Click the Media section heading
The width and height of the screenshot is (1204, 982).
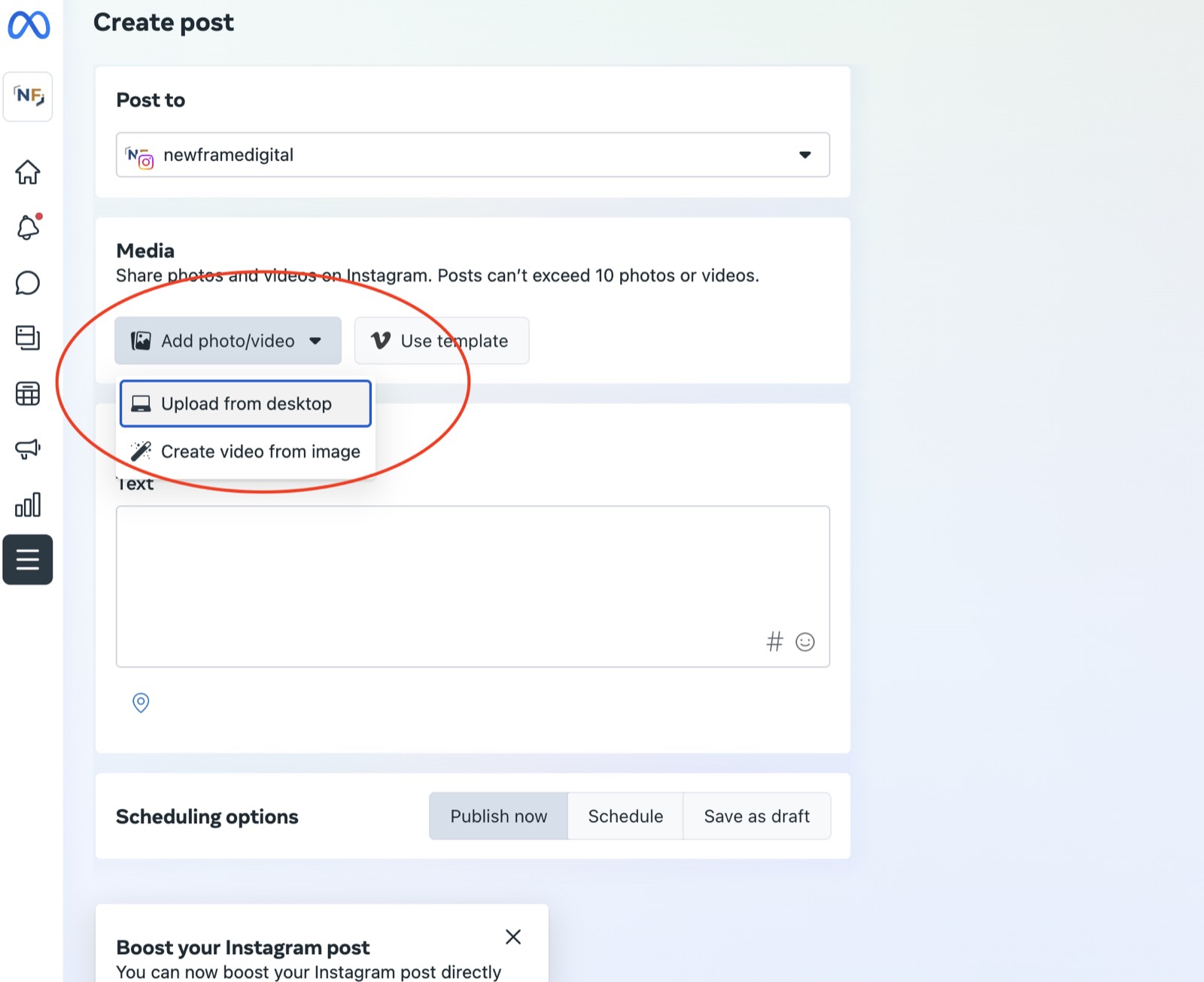click(145, 251)
